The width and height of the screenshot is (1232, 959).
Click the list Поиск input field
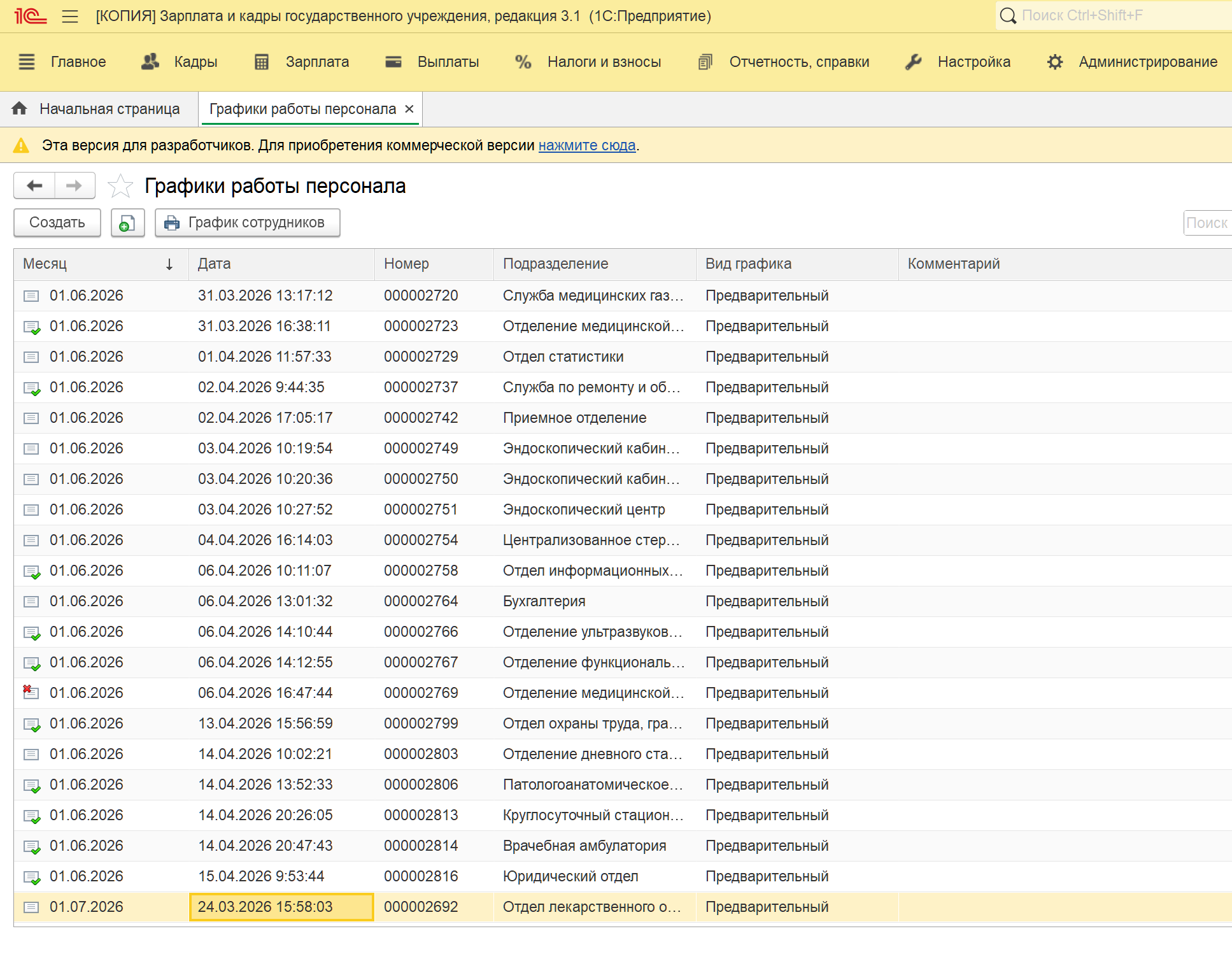point(1207,223)
